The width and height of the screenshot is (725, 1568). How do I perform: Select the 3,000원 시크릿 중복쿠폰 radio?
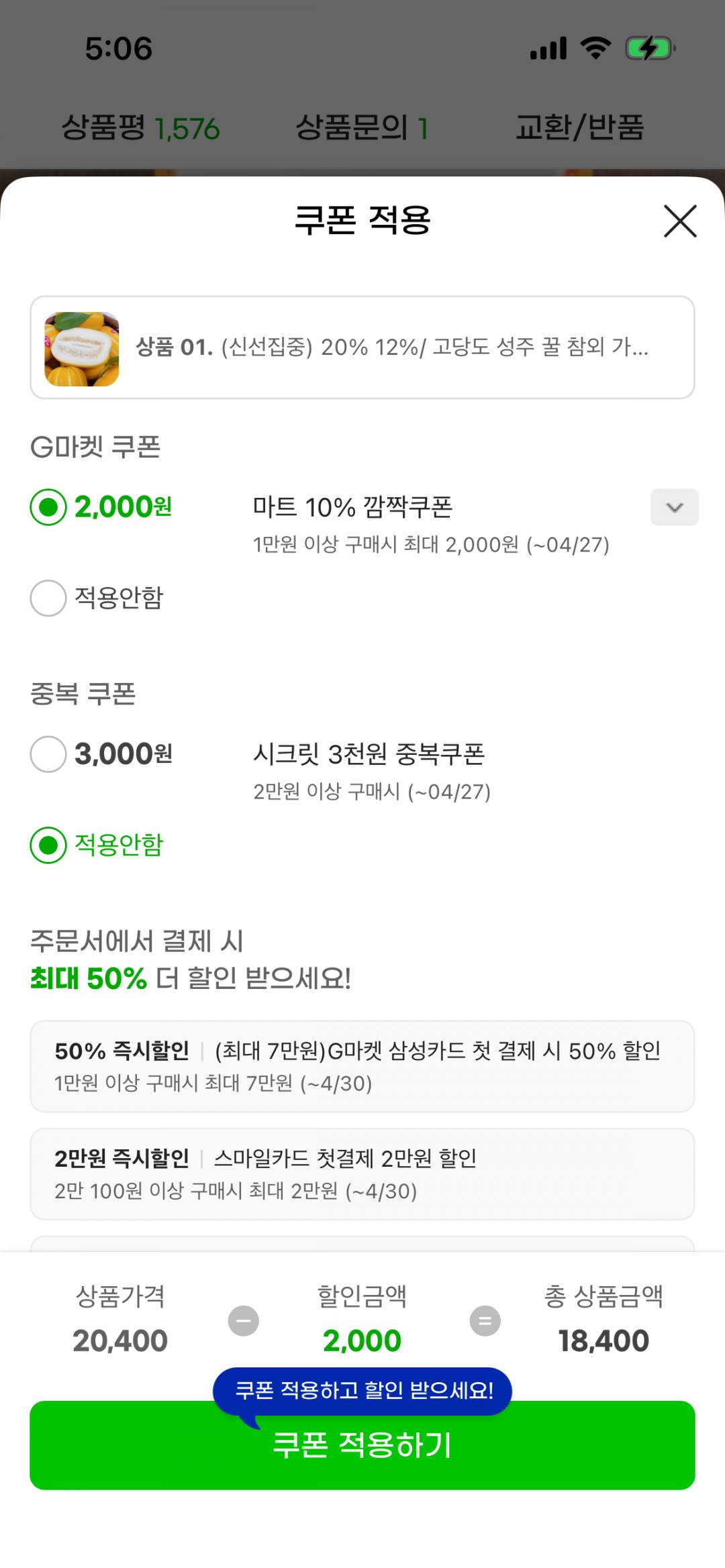[48, 754]
